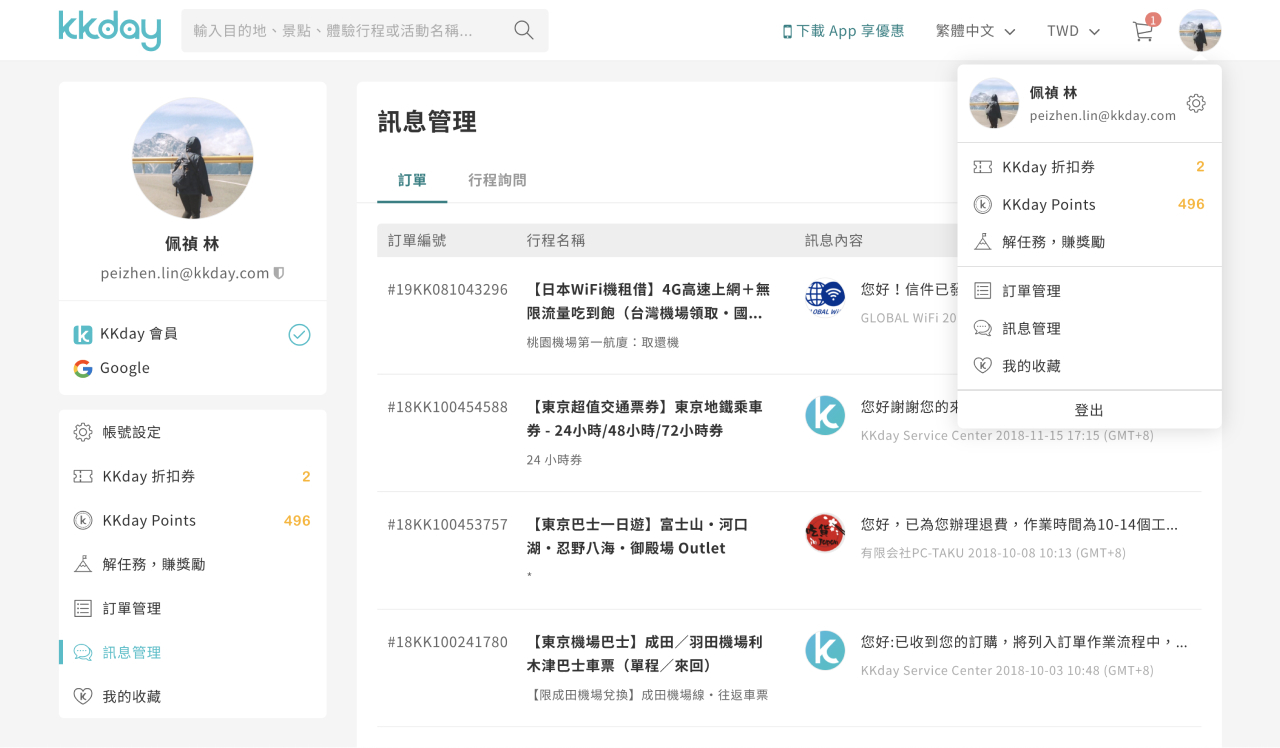Viewport: 1280px width, 748px height.
Task: Open 解任務，賺獎勵 in the sidebar
Action: 192,564
